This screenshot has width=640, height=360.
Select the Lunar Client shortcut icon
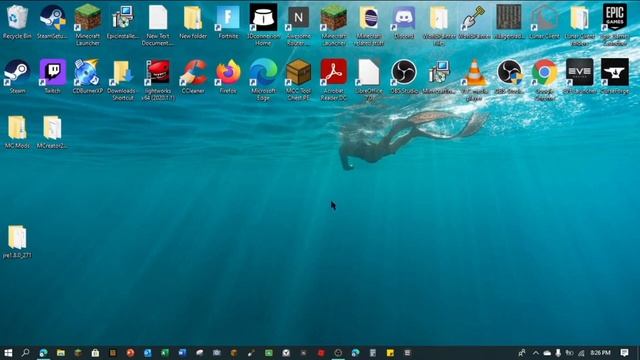coord(544,18)
